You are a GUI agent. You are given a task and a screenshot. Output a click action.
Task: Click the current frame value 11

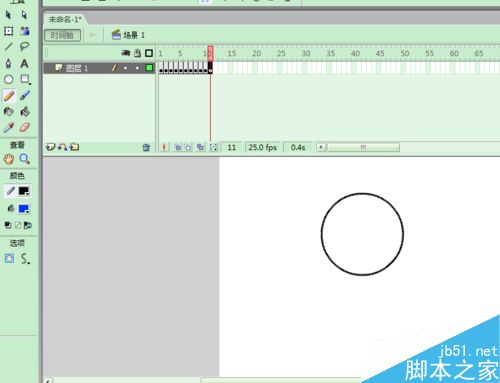coord(232,147)
